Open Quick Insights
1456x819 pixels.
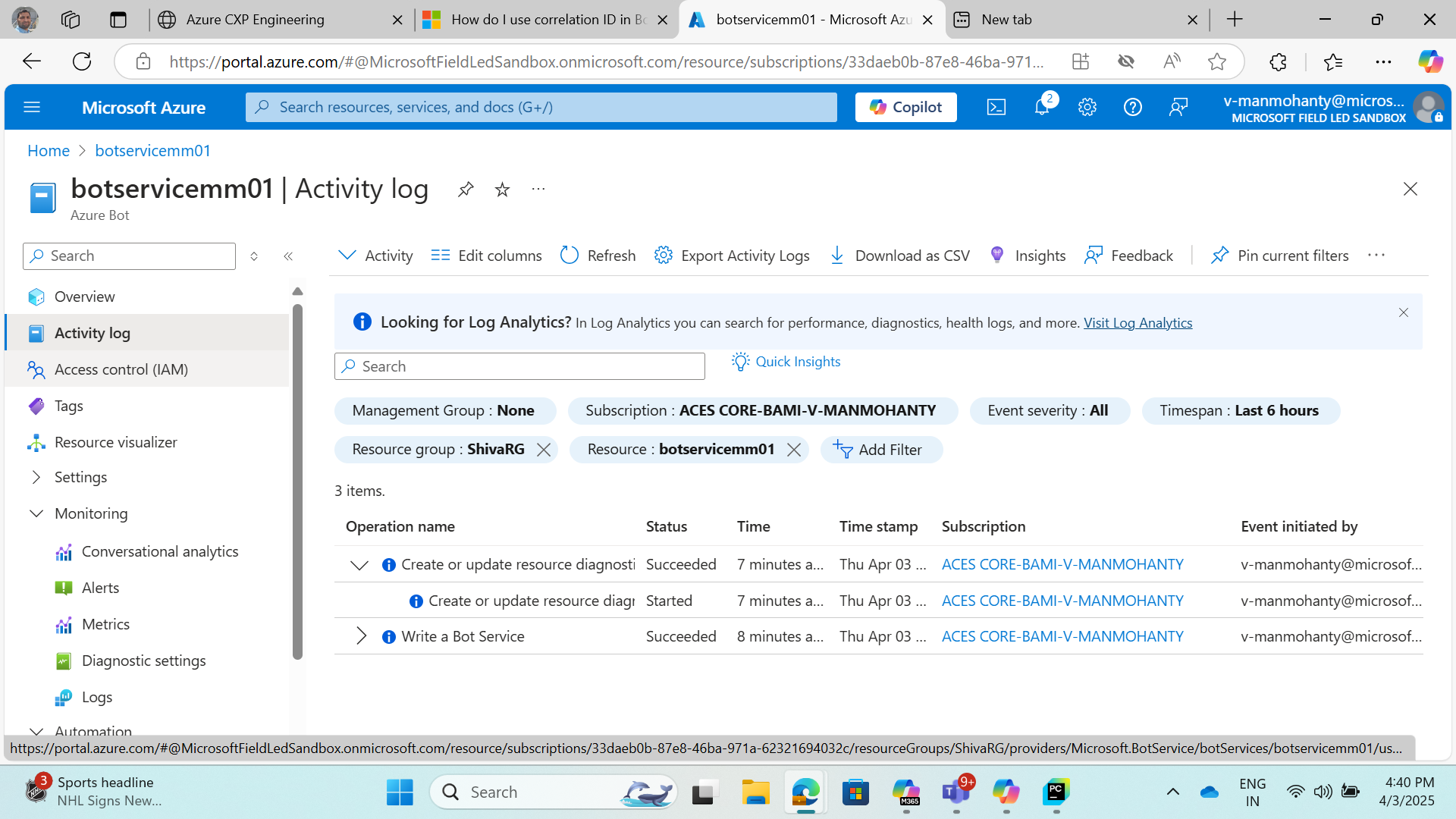786,362
